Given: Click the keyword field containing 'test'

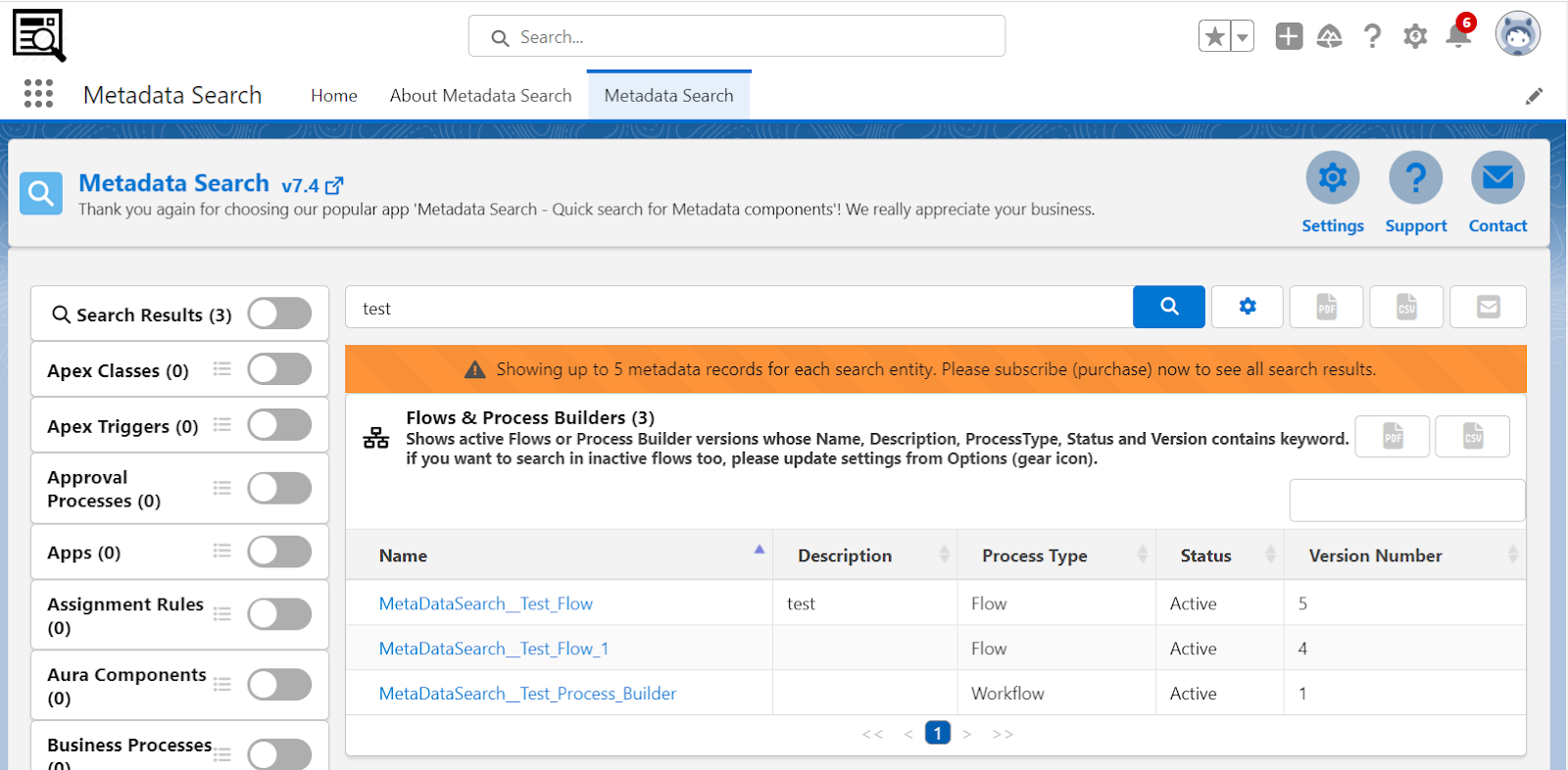Looking at the screenshot, I should (x=739, y=308).
